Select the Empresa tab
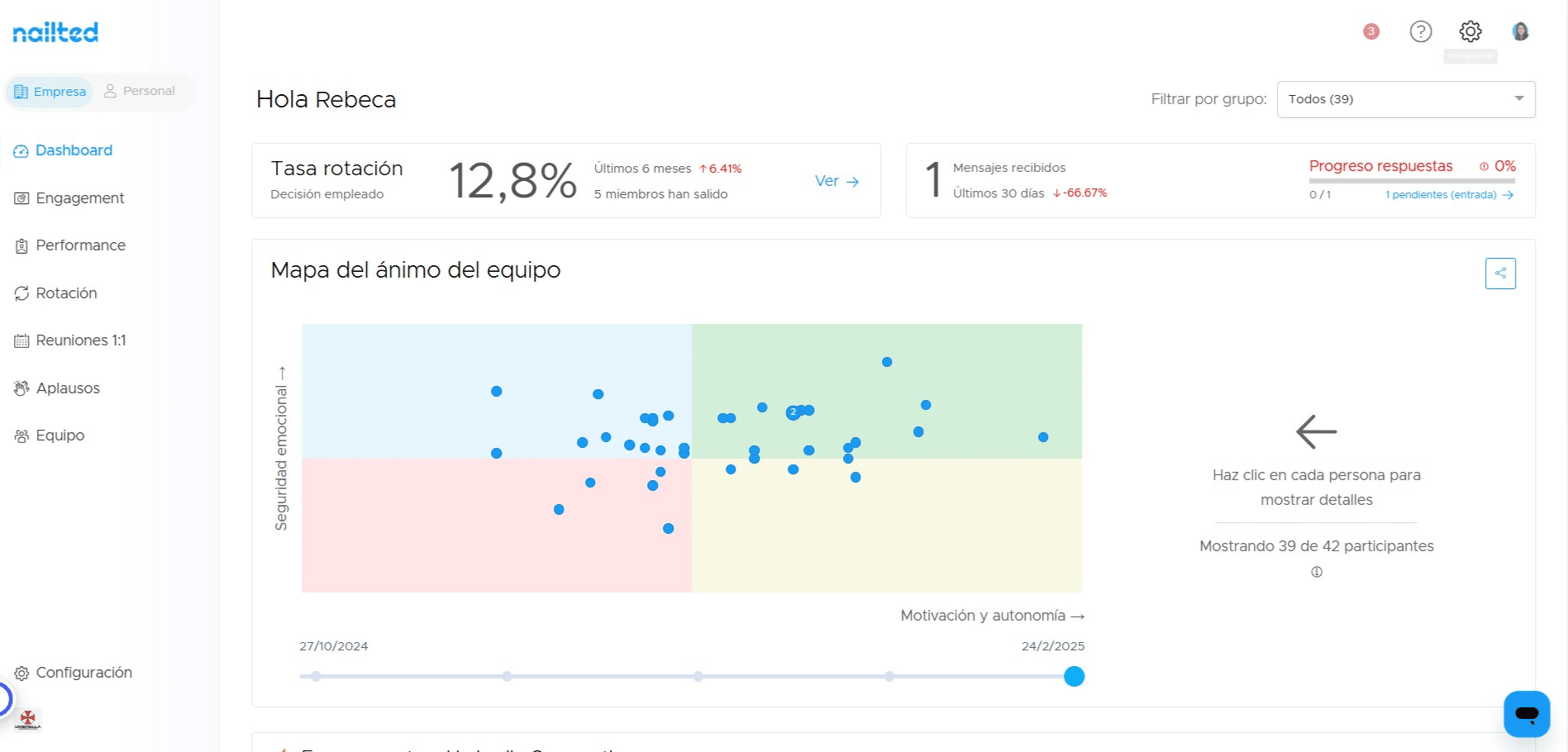1568x752 pixels. coord(50,91)
